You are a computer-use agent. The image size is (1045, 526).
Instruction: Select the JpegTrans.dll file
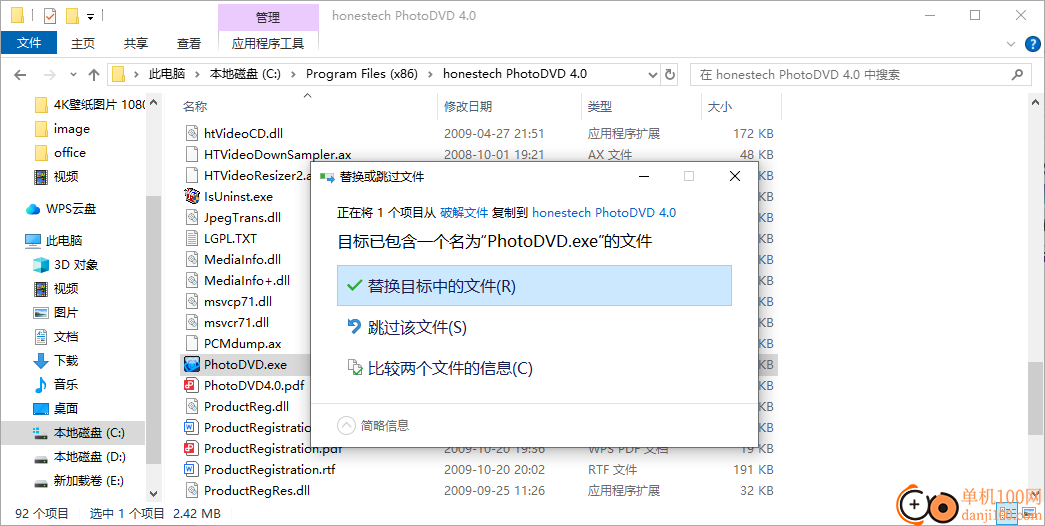click(243, 217)
